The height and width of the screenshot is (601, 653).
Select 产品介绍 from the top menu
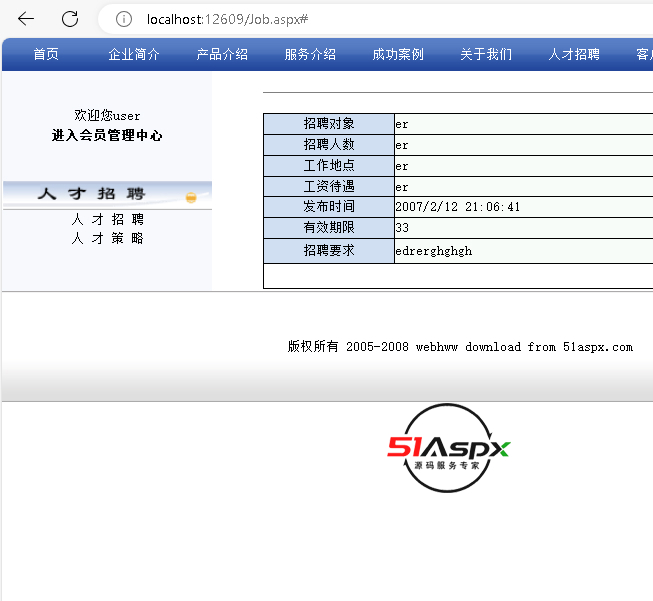(222, 55)
